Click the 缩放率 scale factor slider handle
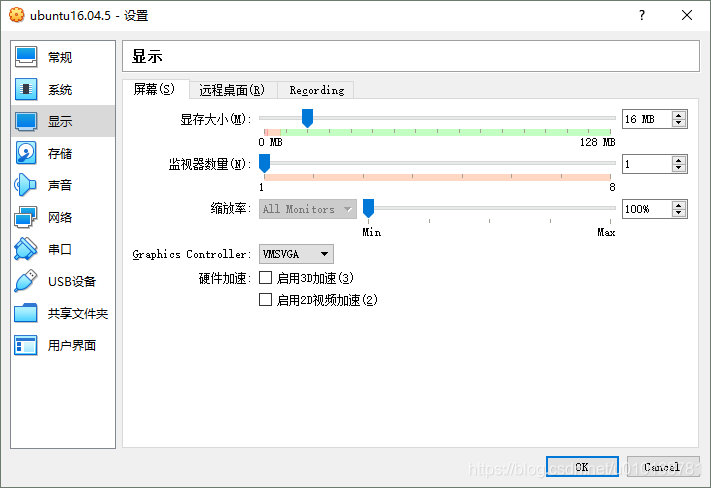Image resolution: width=711 pixels, height=488 pixels. click(x=369, y=208)
